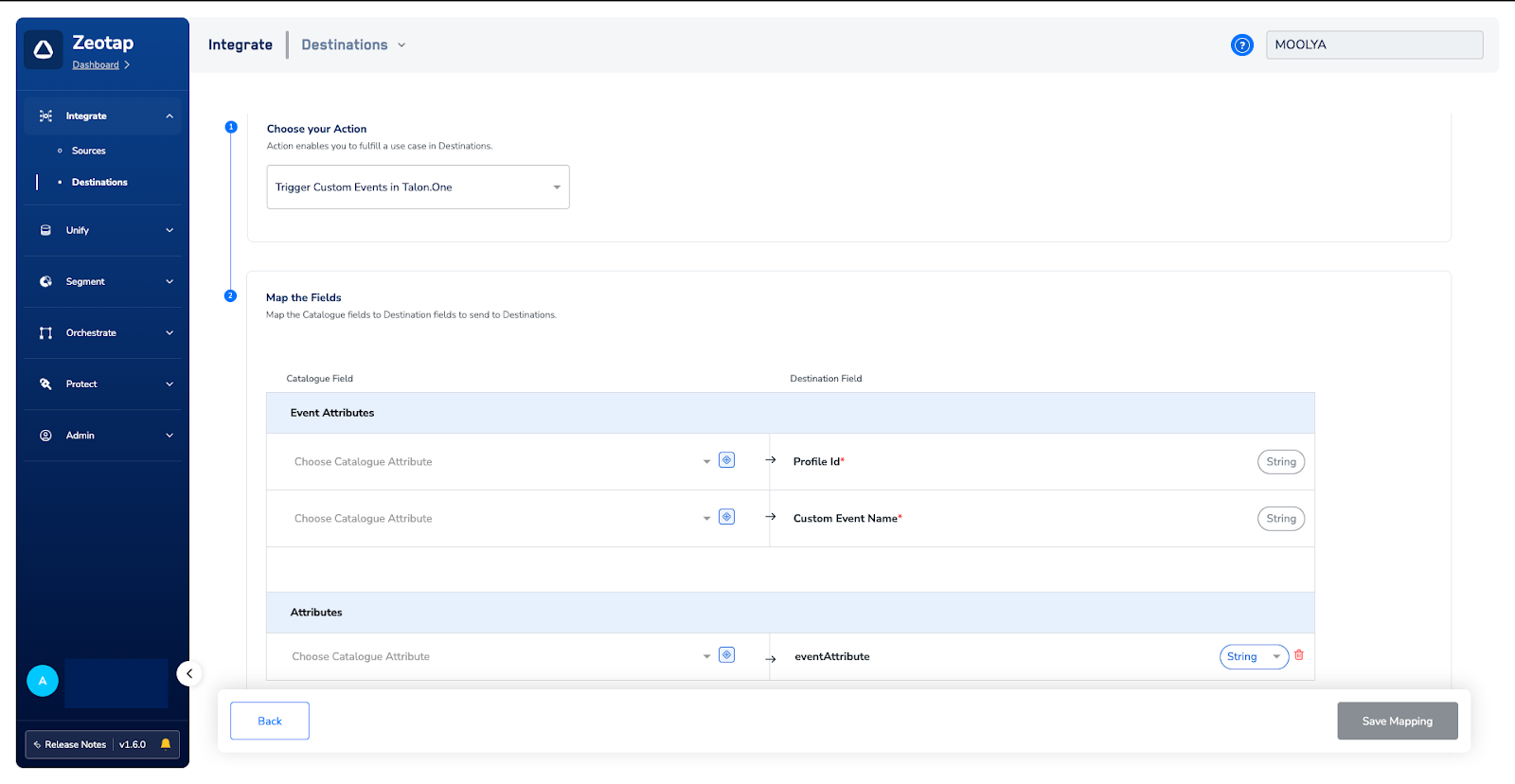This screenshot has height=784, width=1515.
Task: Expand the Unify sidebar section
Action: 169,230
